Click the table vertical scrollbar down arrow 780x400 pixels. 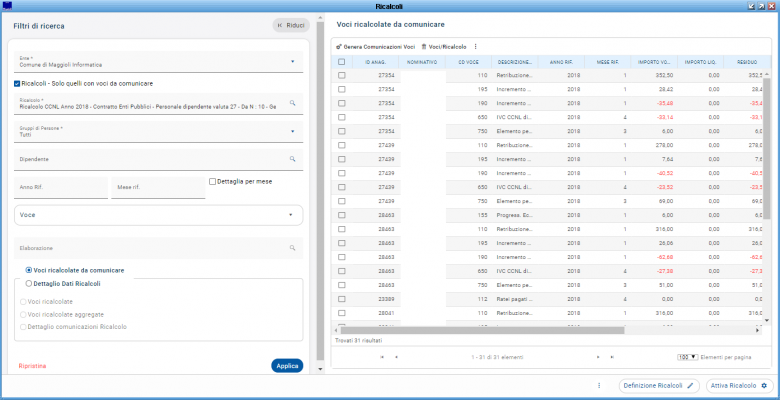point(767,320)
